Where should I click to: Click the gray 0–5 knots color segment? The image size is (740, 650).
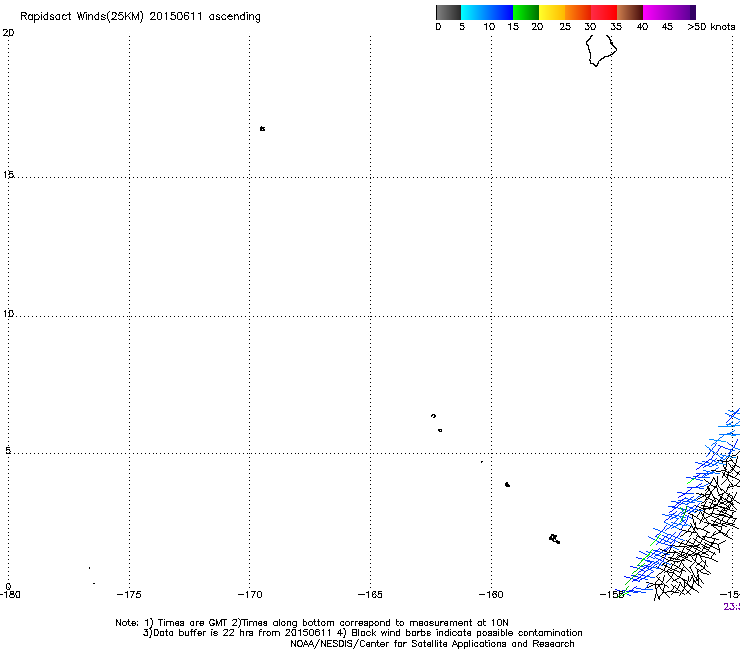pyautogui.click(x=448, y=12)
